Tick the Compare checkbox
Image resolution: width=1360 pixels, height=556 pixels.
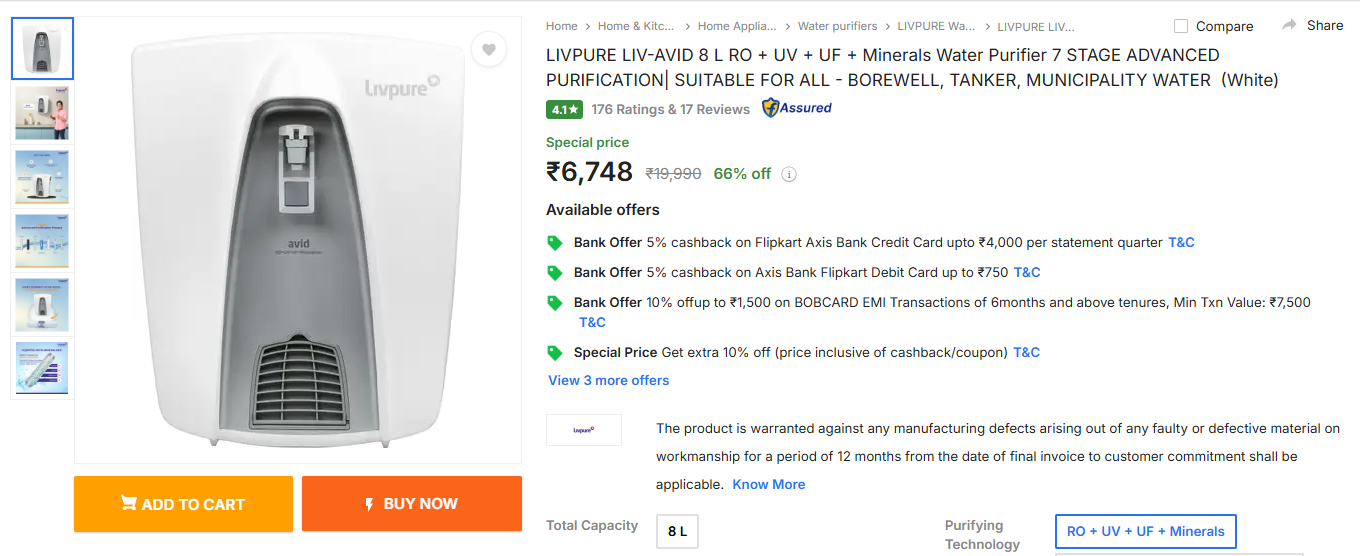(x=1181, y=26)
